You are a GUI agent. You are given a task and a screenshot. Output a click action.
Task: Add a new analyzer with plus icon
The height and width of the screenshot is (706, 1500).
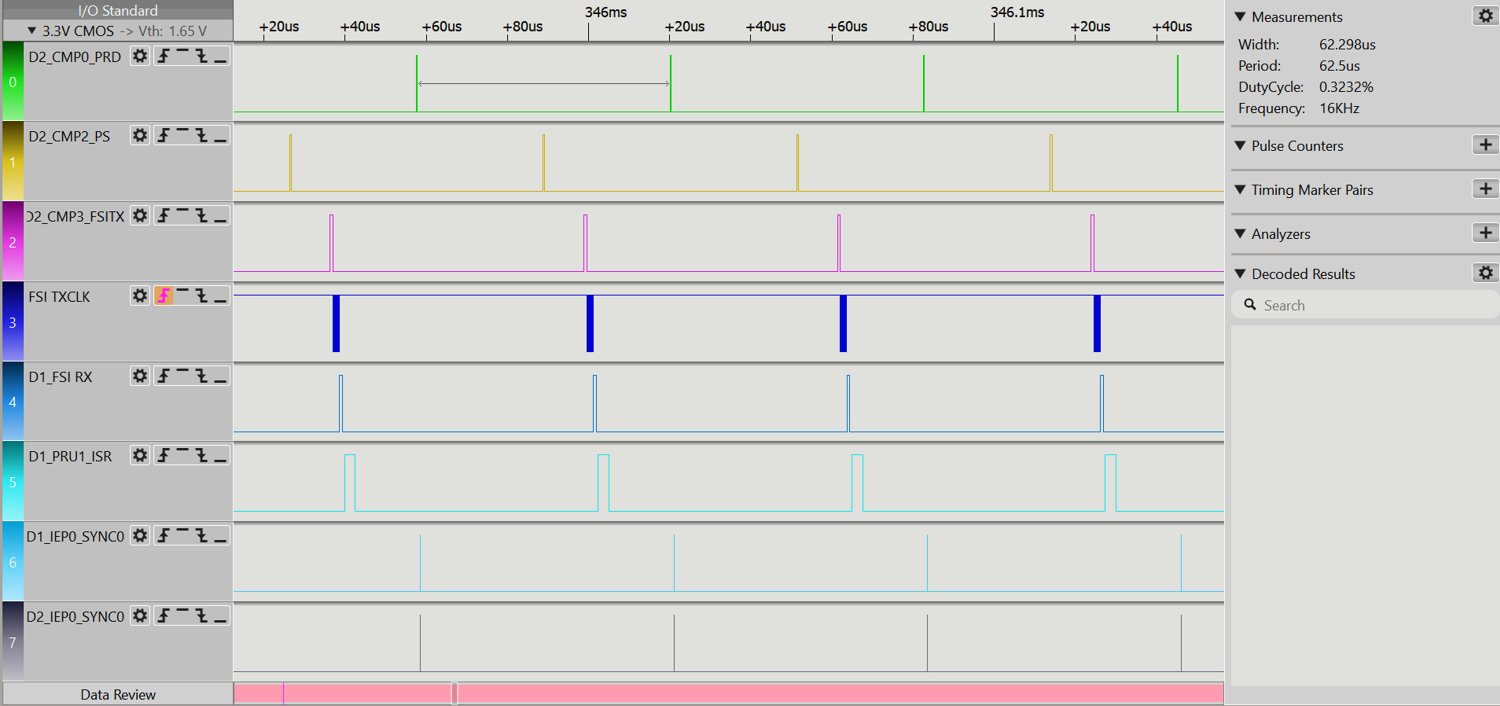[1485, 233]
